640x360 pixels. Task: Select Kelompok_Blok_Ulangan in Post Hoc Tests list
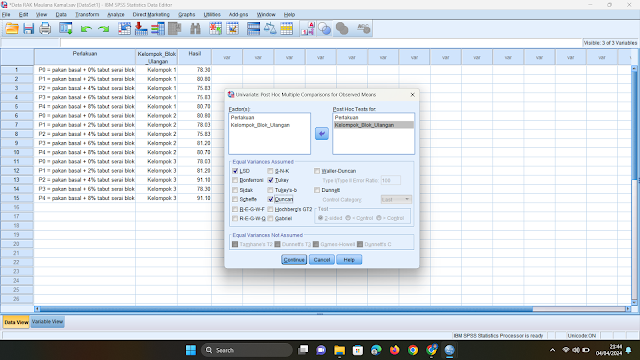click(373, 125)
